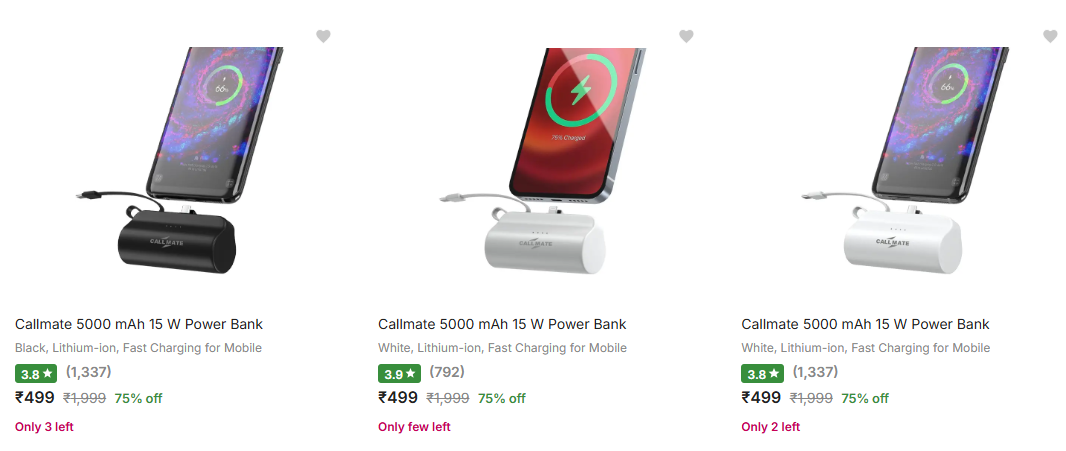Toggle wishlist heart on rightmost power bank
1066x451 pixels.
(1050, 36)
